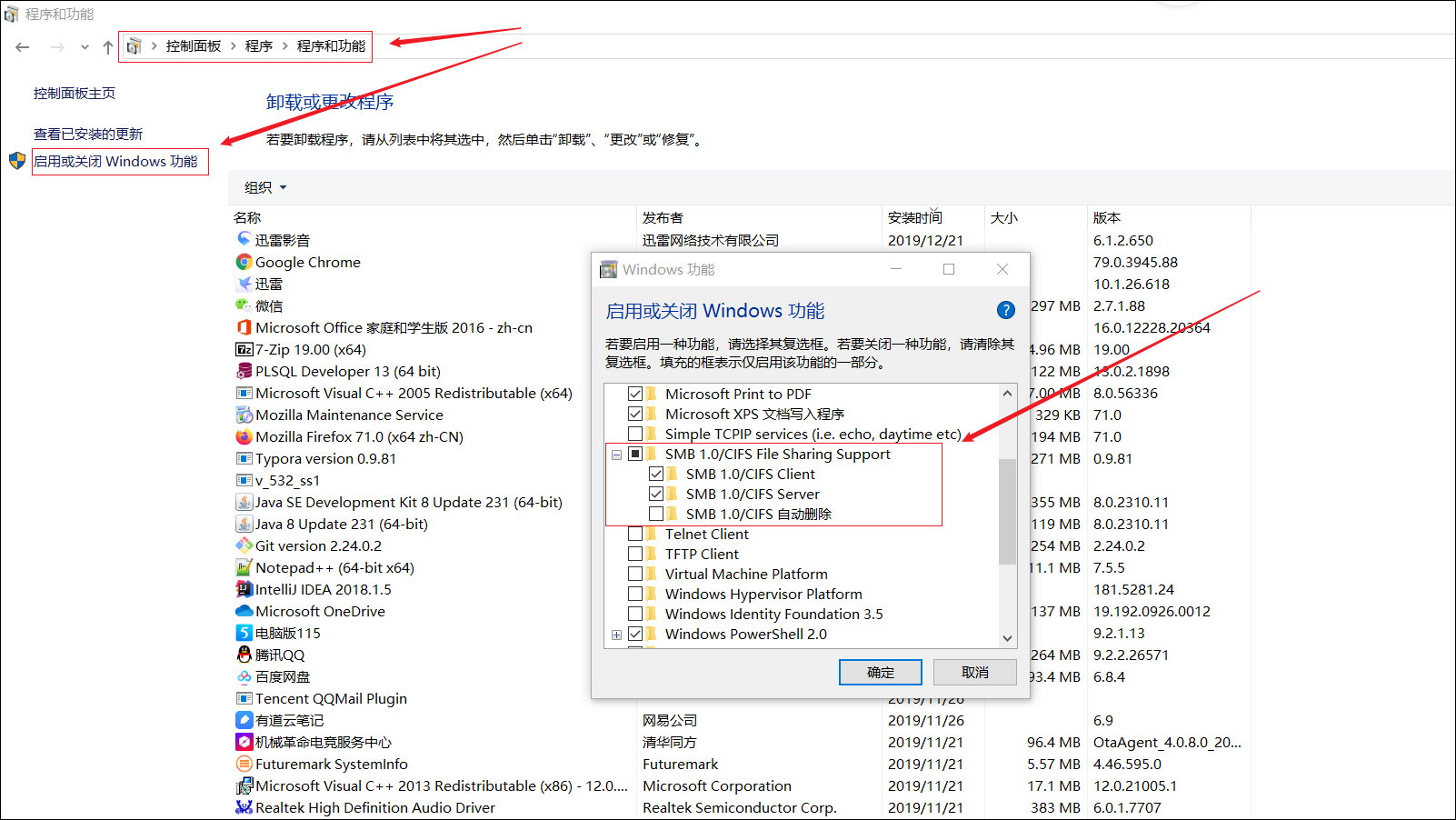Click the 7-Zip program icon
1456x820 pixels.
tap(244, 349)
